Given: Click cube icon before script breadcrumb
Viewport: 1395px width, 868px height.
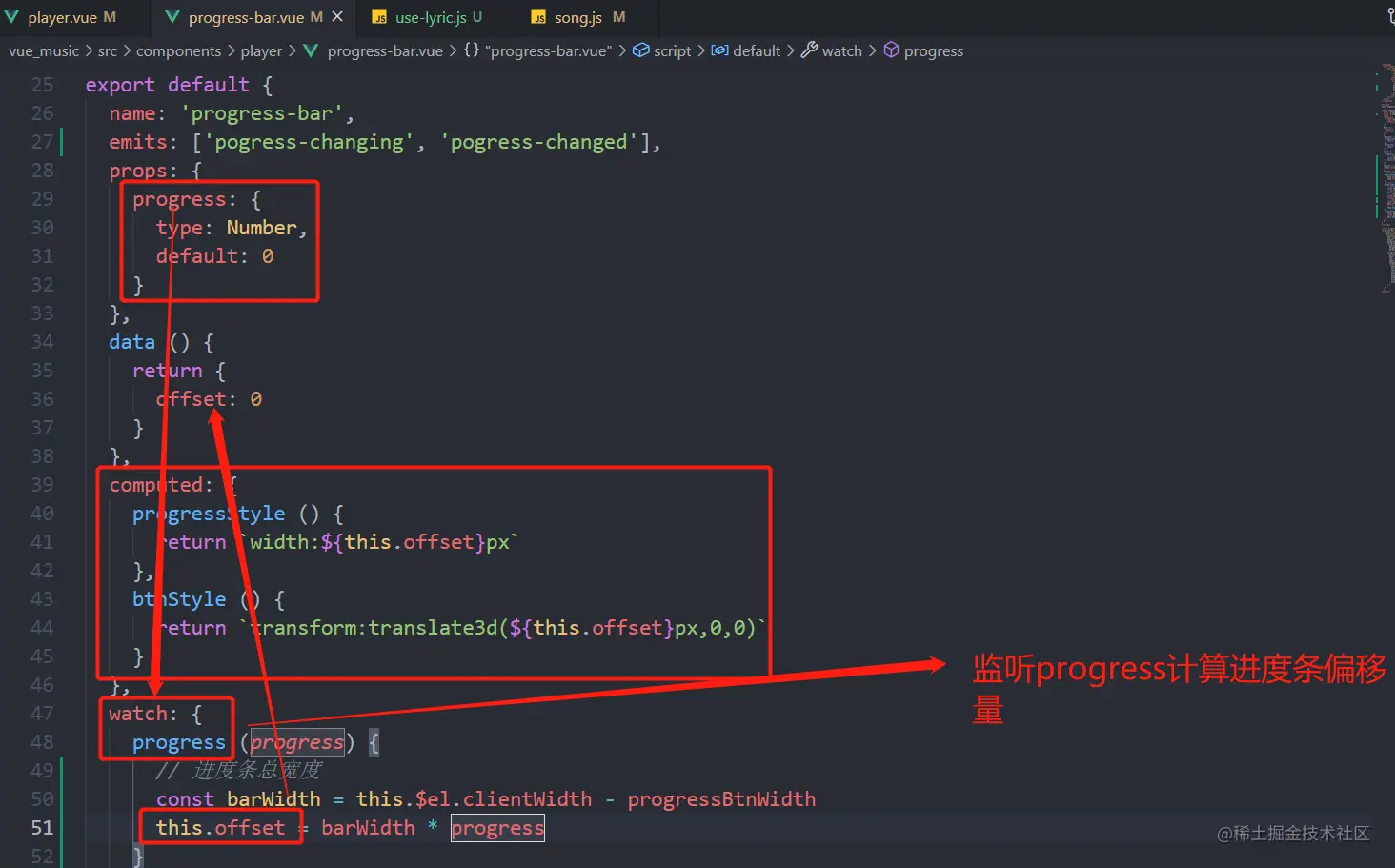Looking at the screenshot, I should point(641,50).
